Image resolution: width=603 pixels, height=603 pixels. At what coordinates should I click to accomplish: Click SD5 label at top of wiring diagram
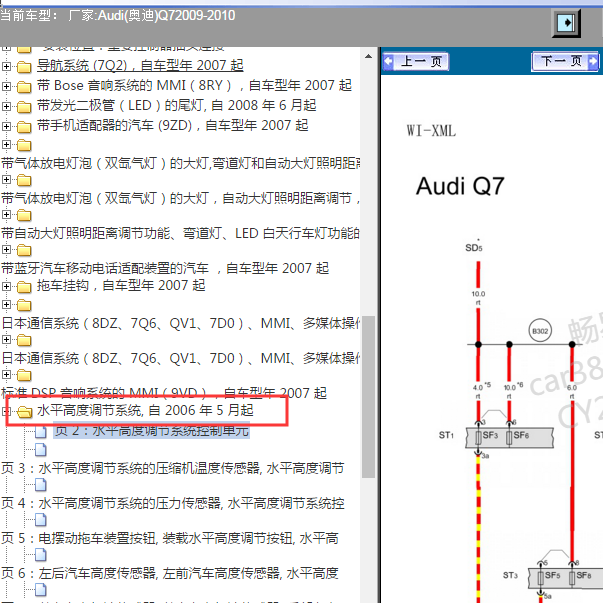(474, 248)
